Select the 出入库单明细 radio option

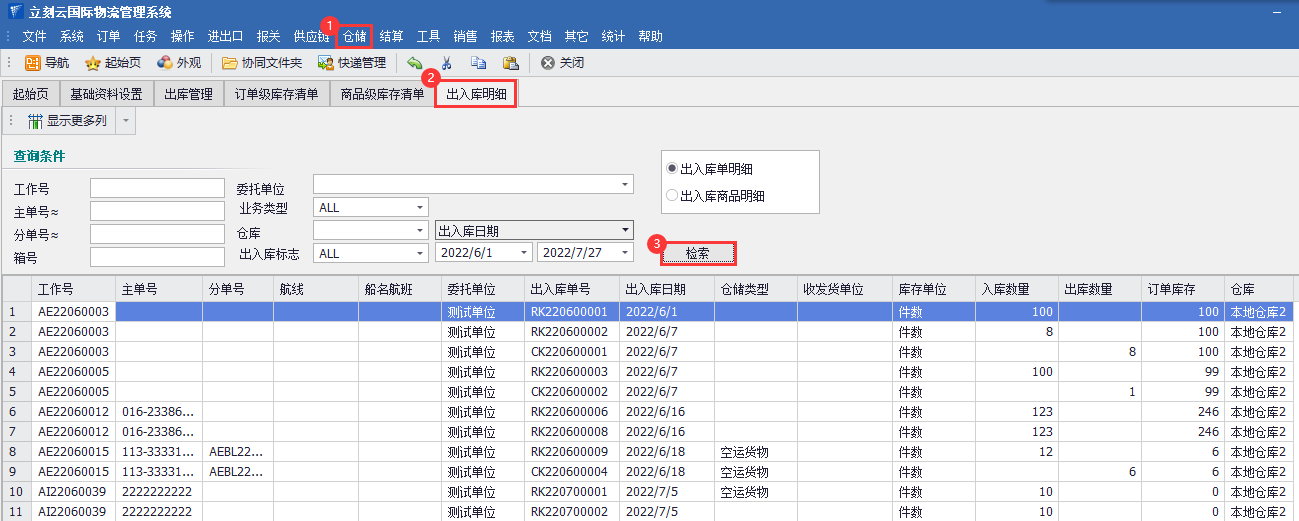tap(673, 169)
